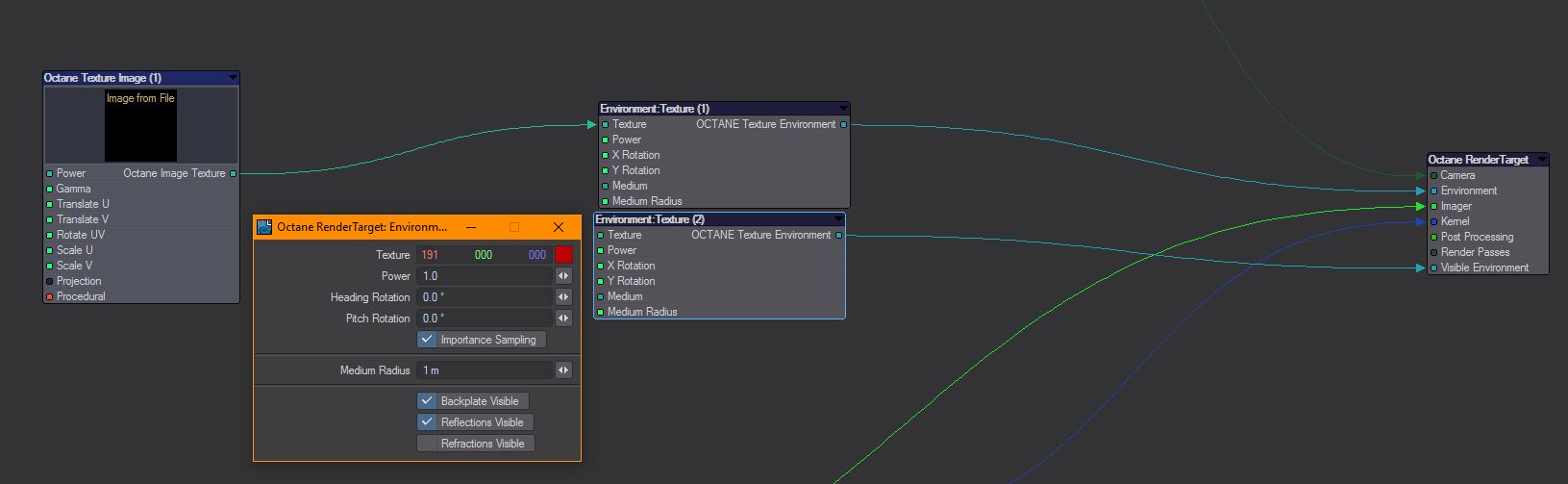
Task: Click Medium port on Environment:Texture (2)
Action: pos(600,297)
